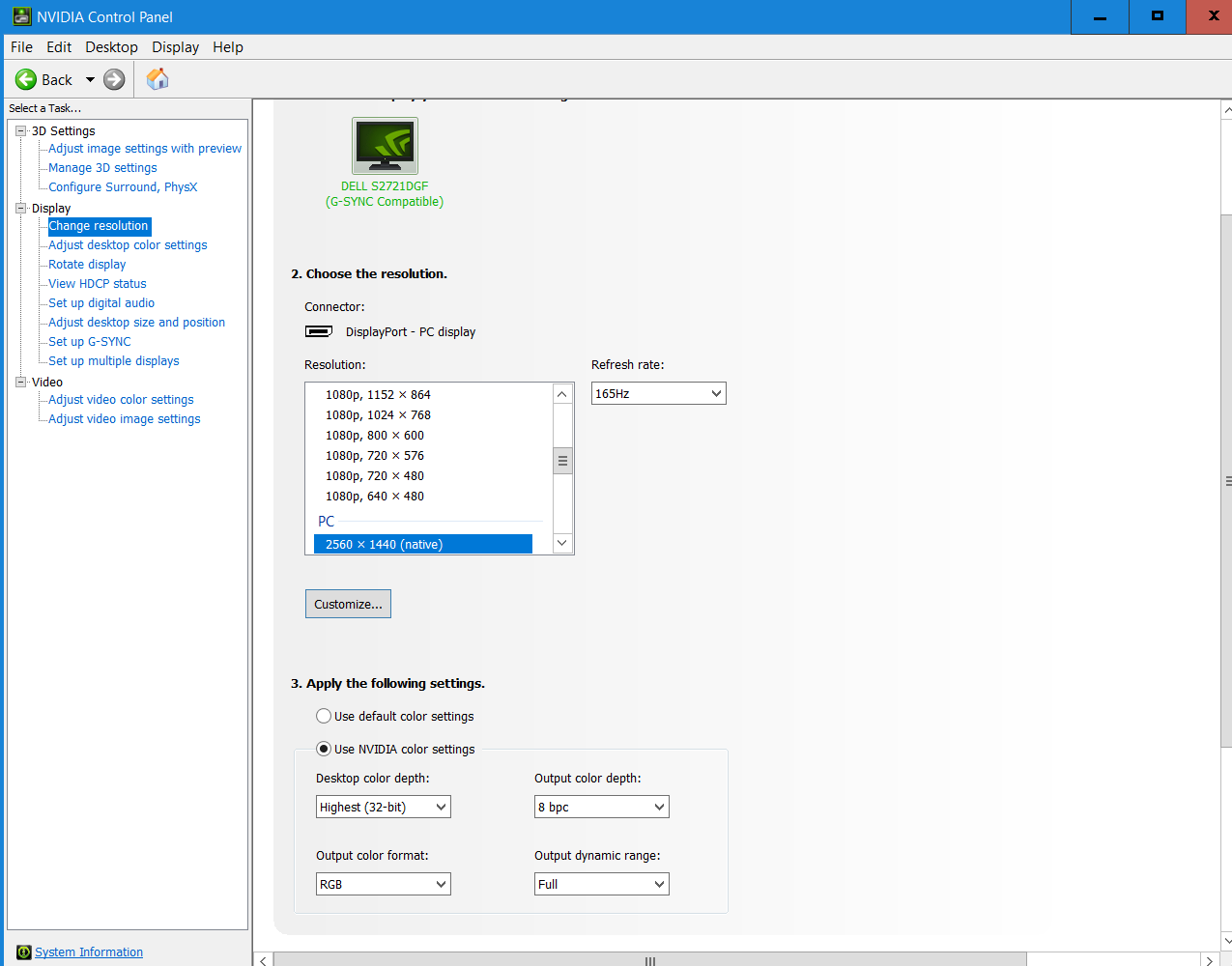
Task: Collapse the 3D Settings tree node
Action: click(x=21, y=130)
